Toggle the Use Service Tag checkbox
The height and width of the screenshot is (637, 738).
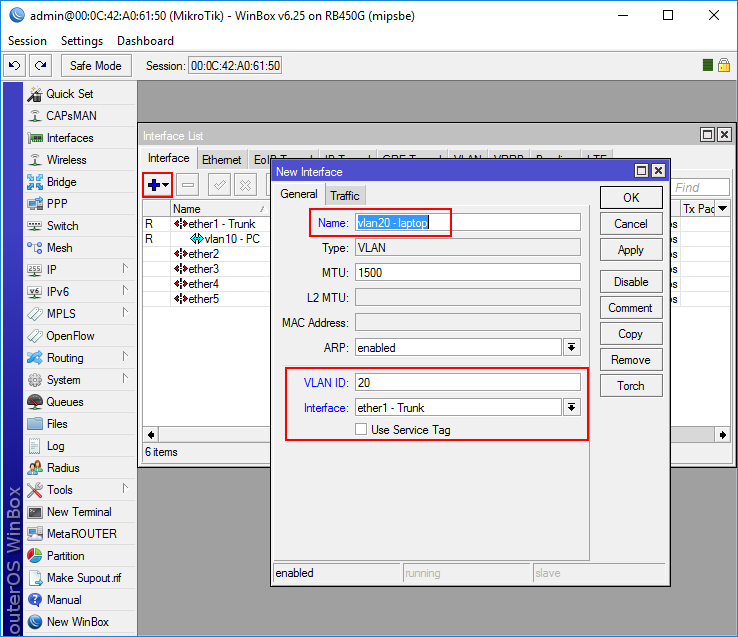pyautogui.click(x=361, y=429)
